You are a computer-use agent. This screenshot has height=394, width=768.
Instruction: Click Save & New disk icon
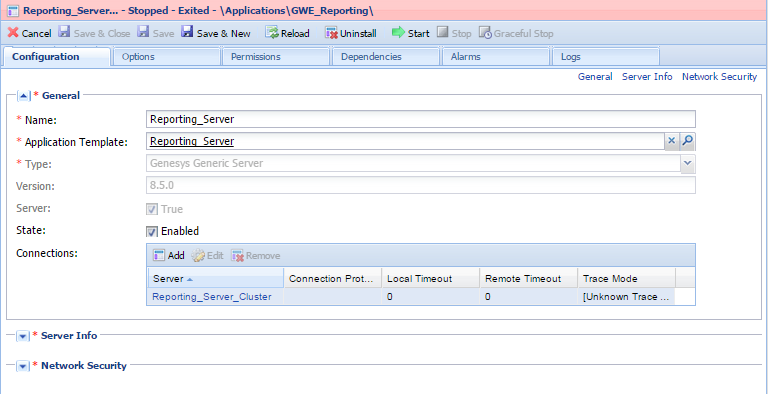point(187,32)
